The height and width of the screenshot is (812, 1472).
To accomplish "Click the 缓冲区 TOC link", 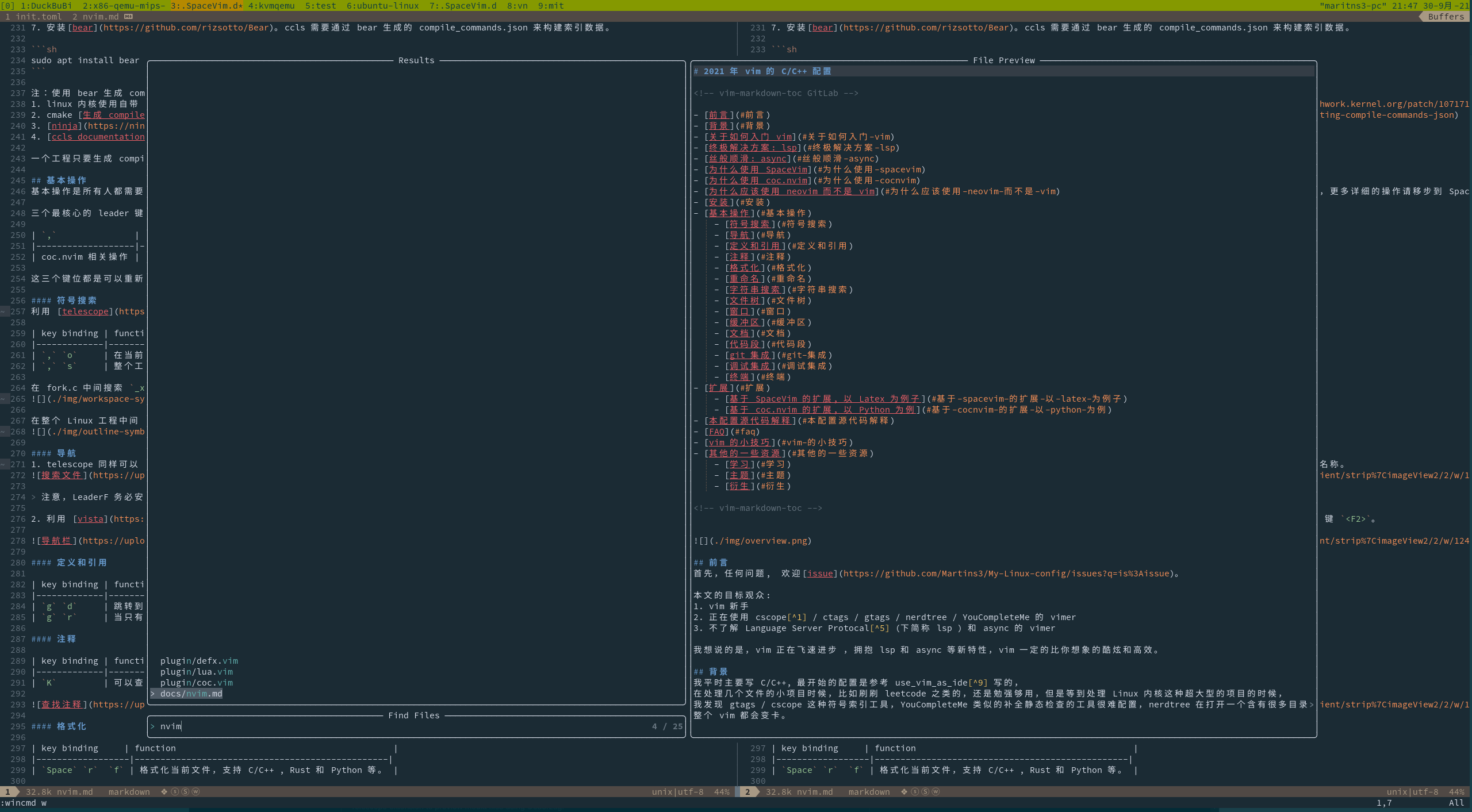I will (x=744, y=322).
